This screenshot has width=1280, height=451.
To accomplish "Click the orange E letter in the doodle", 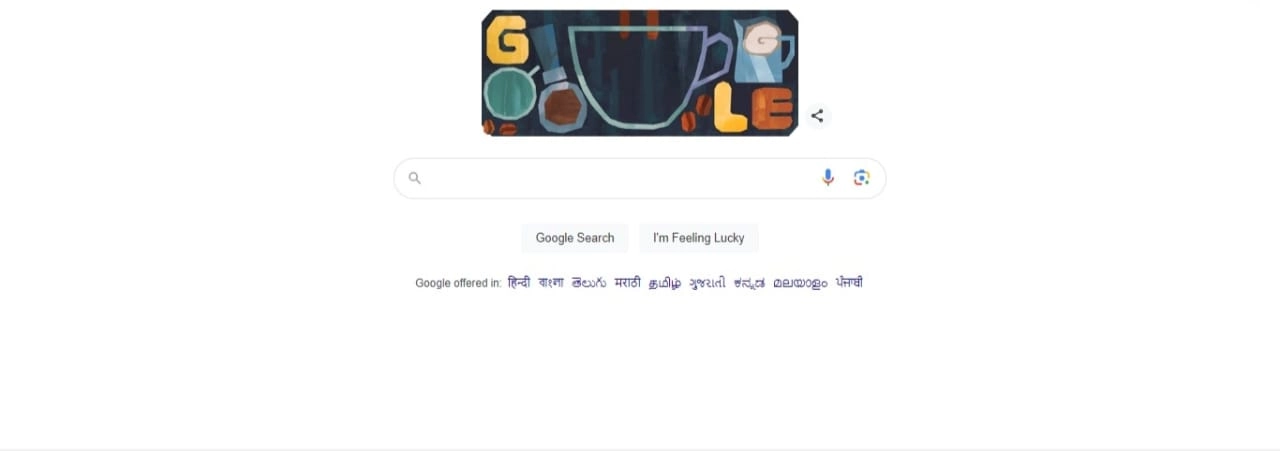I will click(773, 109).
